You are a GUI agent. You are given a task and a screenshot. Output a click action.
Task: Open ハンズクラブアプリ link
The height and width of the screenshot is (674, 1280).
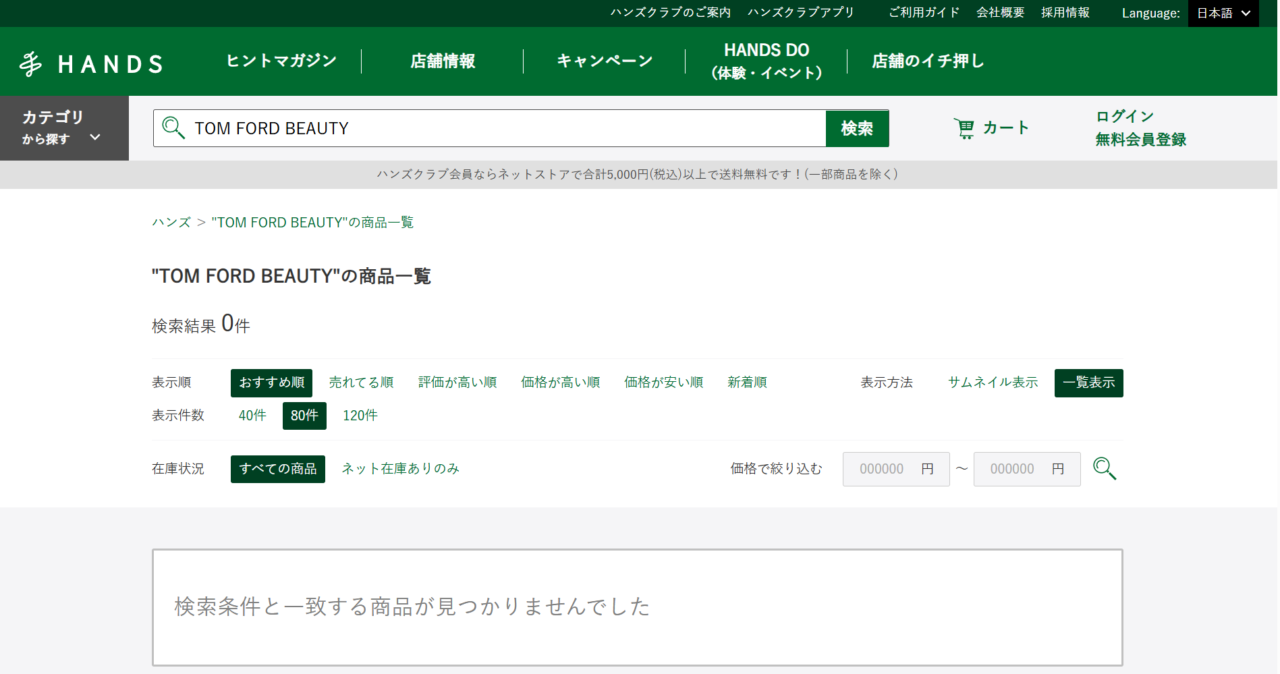[x=801, y=13]
